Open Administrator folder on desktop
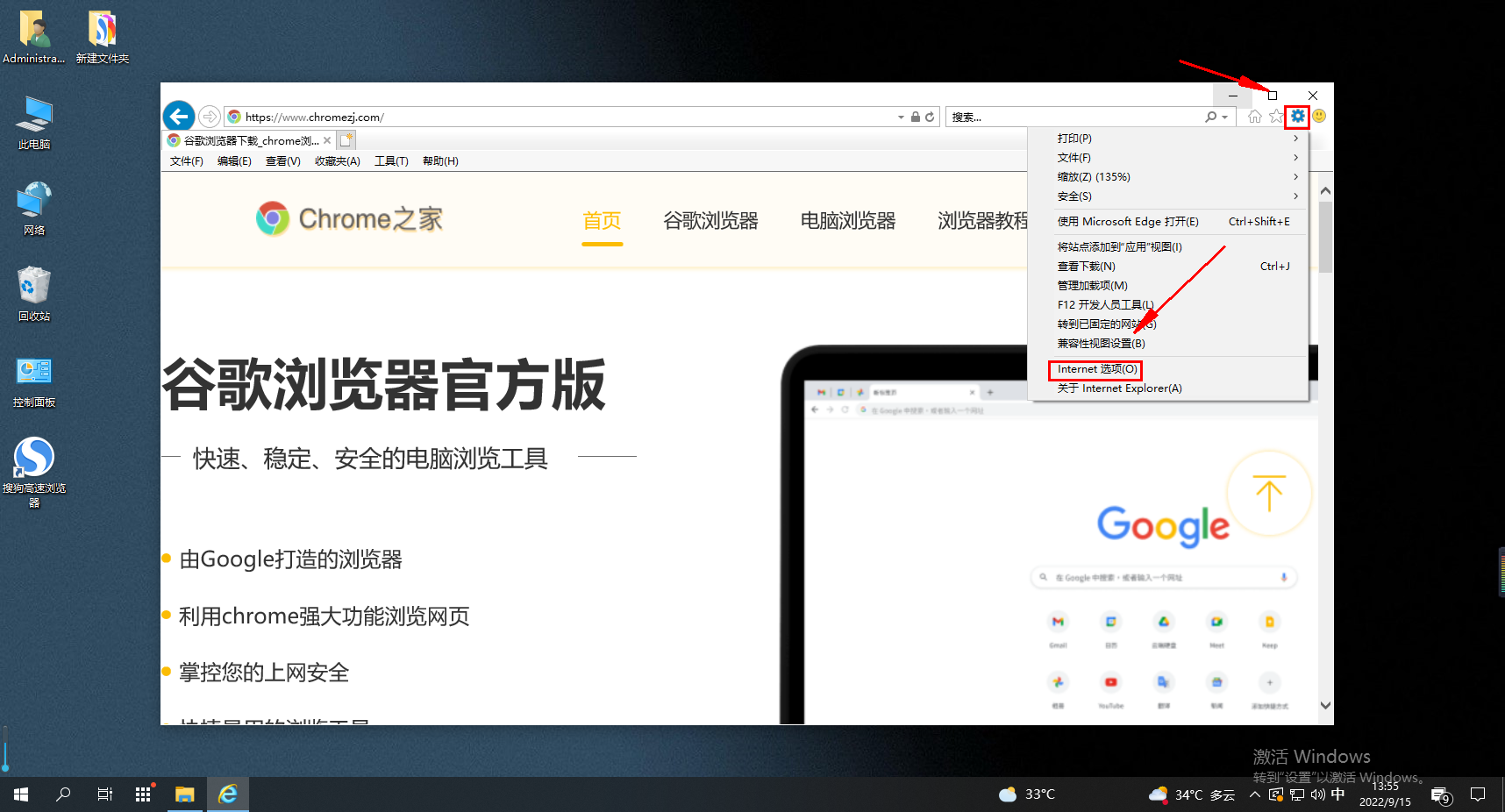The image size is (1505, 812). 33,38
